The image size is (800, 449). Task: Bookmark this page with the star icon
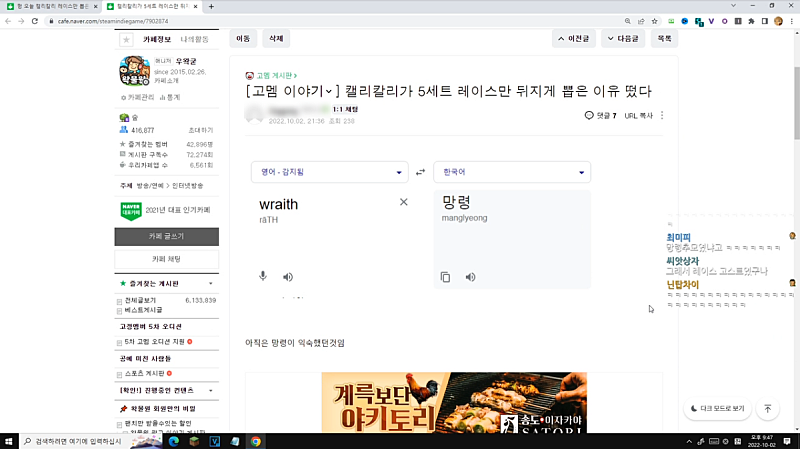654,21
